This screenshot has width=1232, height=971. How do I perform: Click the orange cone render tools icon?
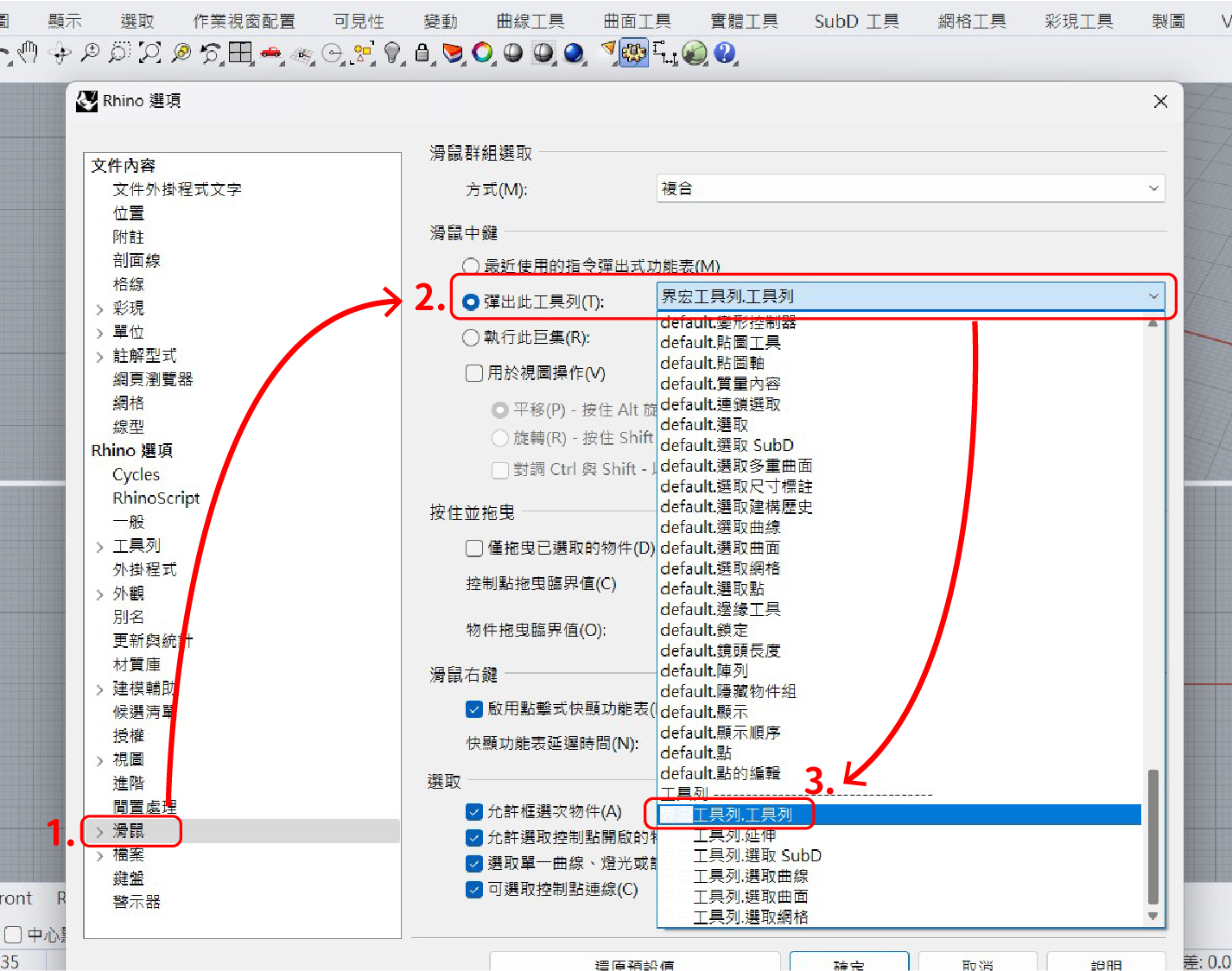click(608, 52)
